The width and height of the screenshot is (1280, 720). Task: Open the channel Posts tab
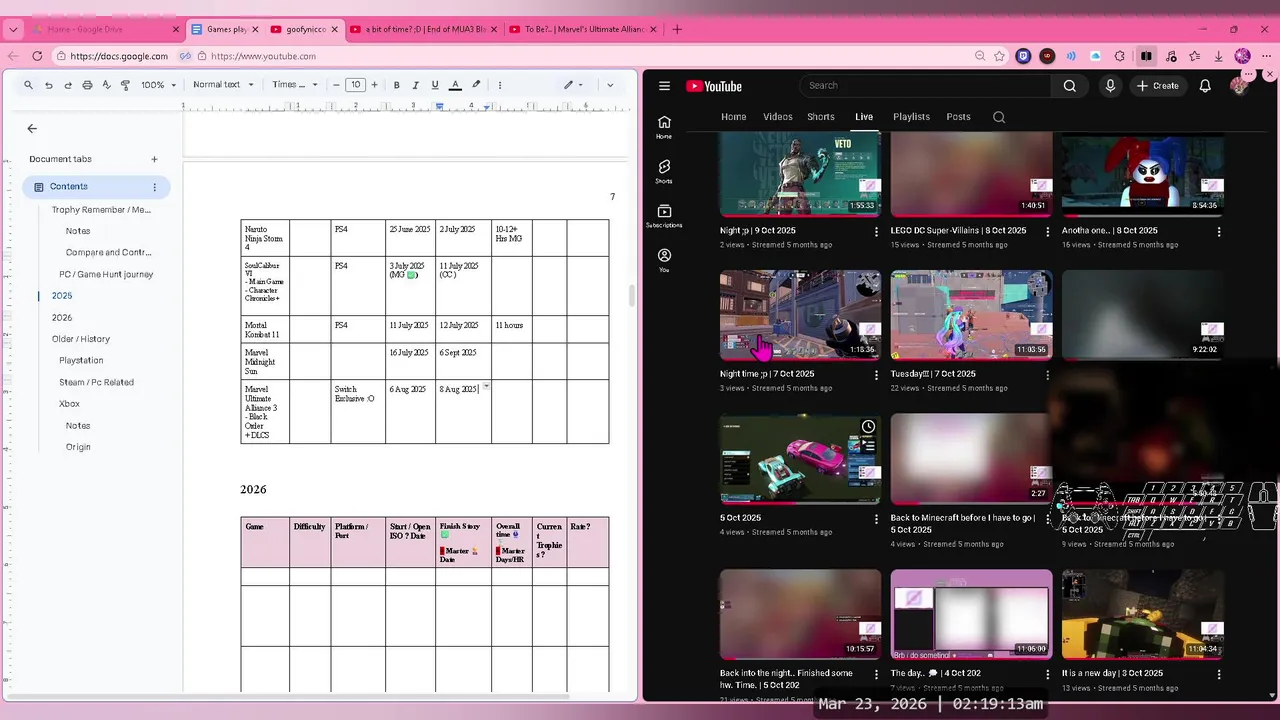click(x=958, y=117)
